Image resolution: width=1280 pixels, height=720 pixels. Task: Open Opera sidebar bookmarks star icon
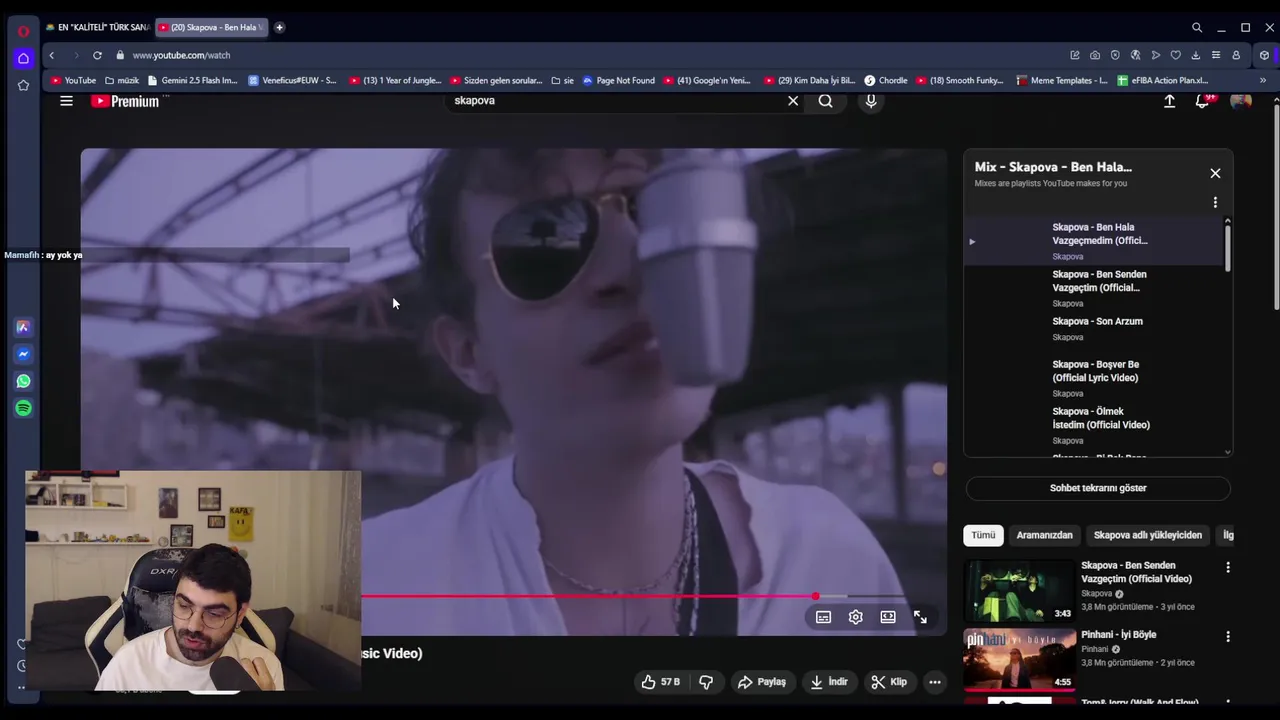[x=23, y=85]
